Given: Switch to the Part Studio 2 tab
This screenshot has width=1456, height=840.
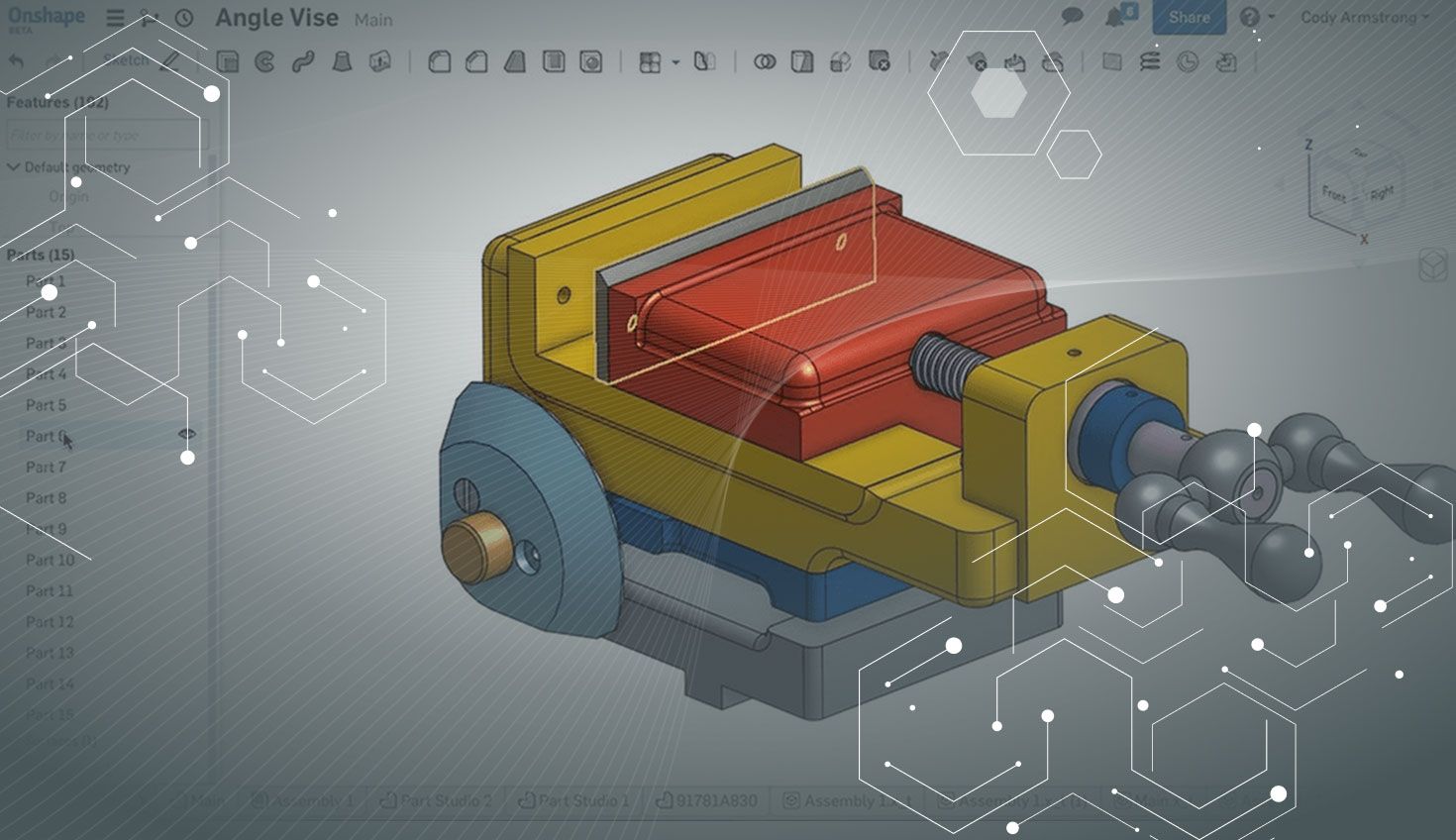Looking at the screenshot, I should tap(436, 800).
